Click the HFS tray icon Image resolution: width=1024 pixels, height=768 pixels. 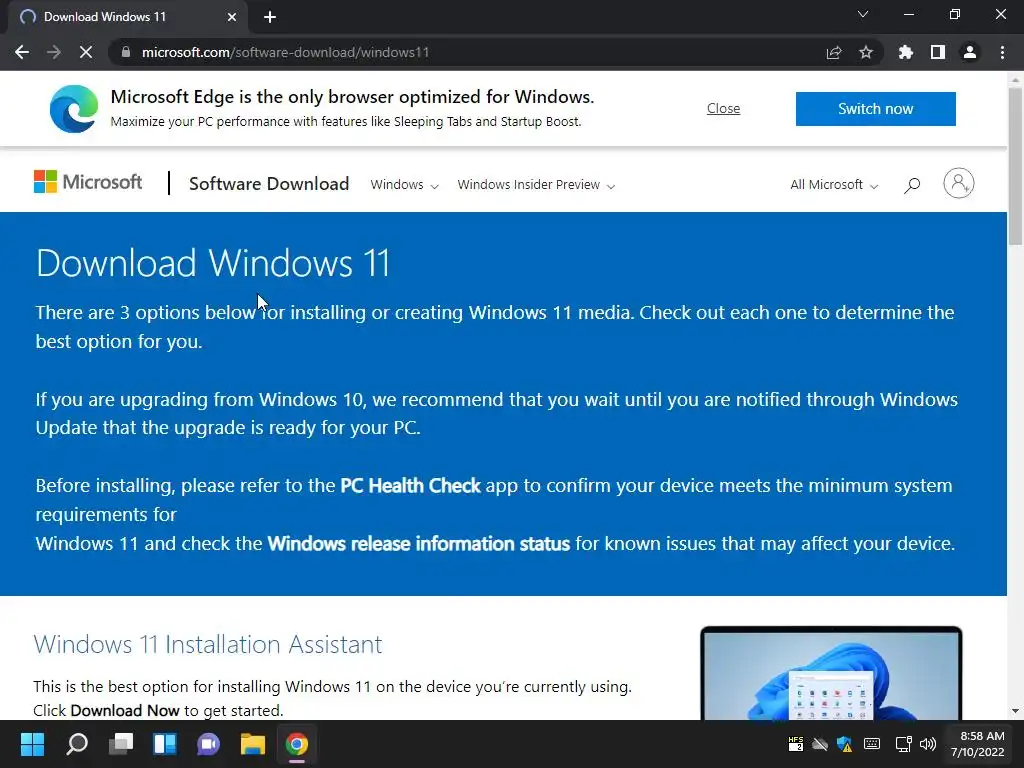pos(795,744)
